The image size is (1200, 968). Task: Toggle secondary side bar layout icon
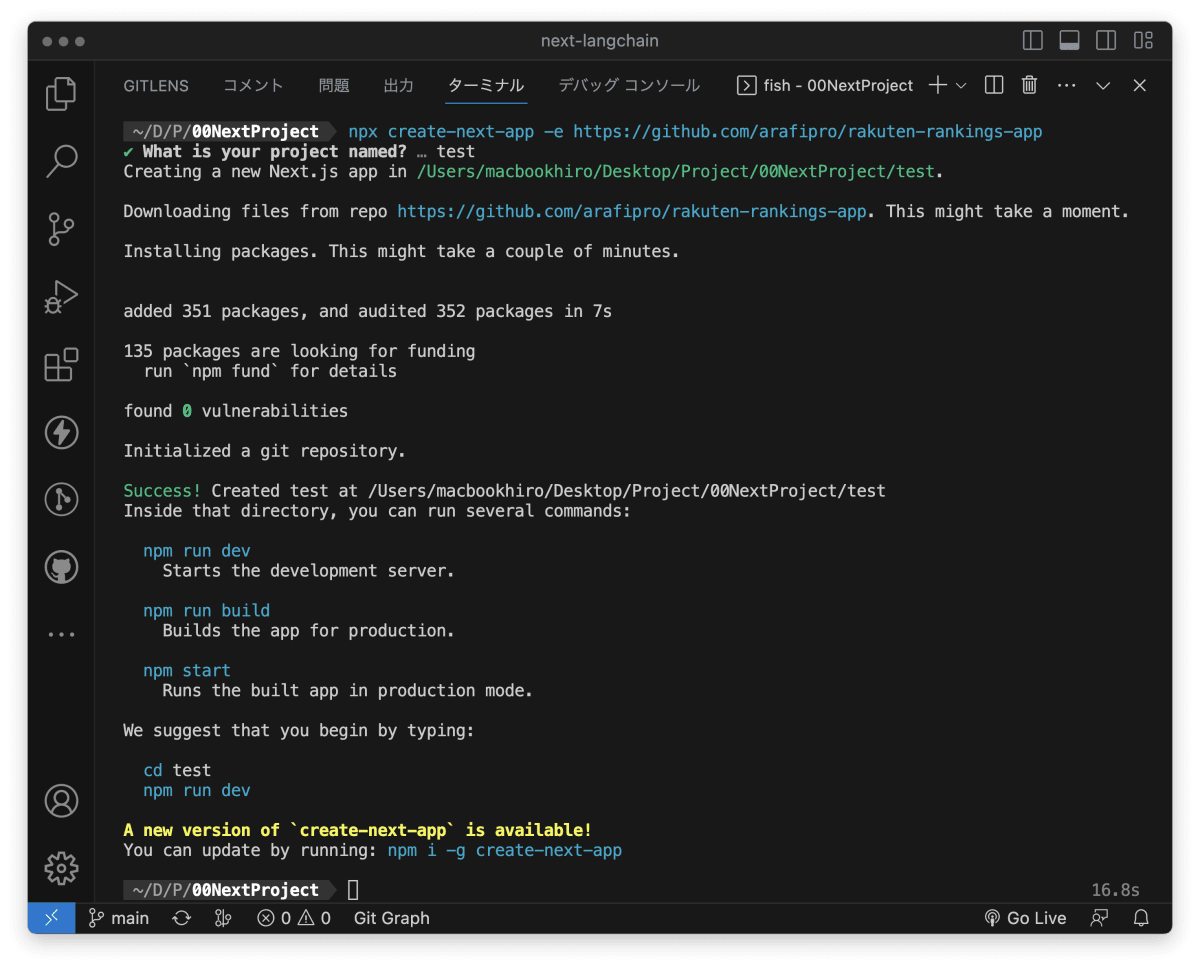(x=1106, y=41)
